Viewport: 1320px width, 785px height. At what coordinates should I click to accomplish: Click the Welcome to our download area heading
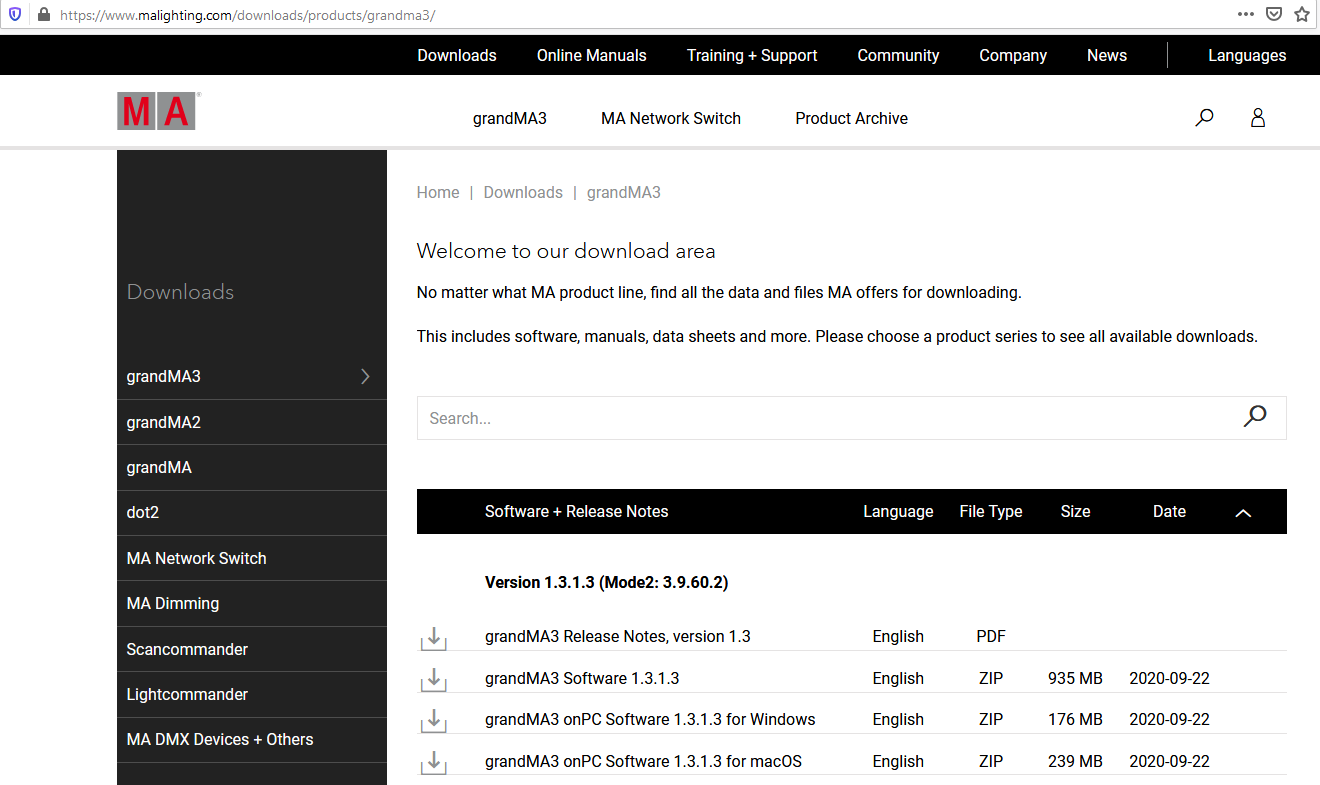[x=566, y=251]
